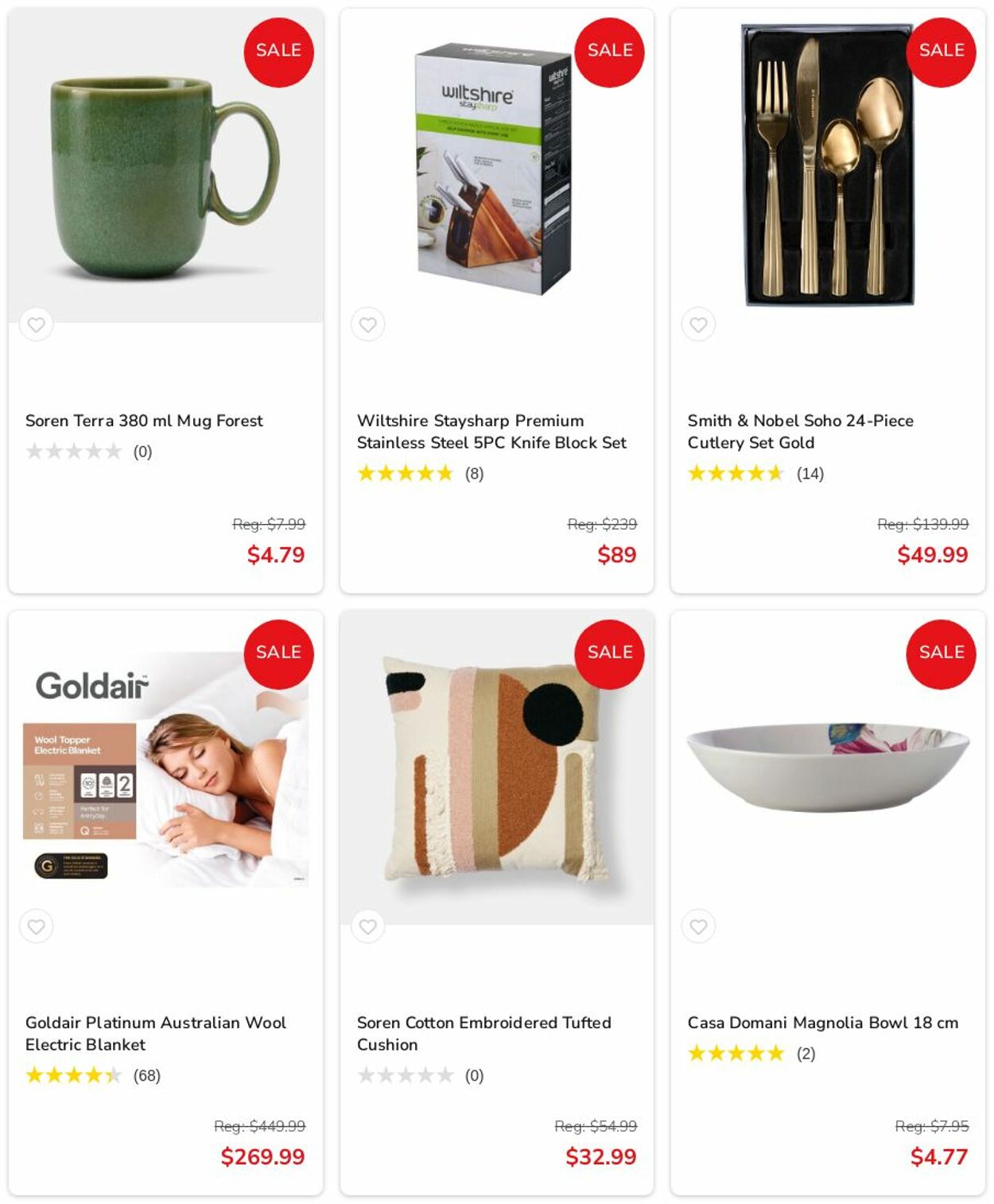Heart the Soren Tufted Cushion
The image size is (994, 1204).
tap(367, 926)
